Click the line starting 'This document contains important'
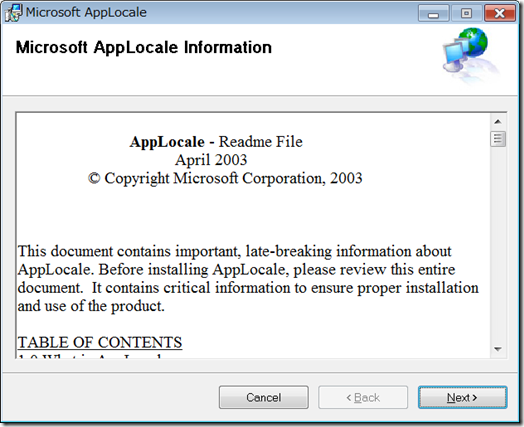 tap(235, 251)
